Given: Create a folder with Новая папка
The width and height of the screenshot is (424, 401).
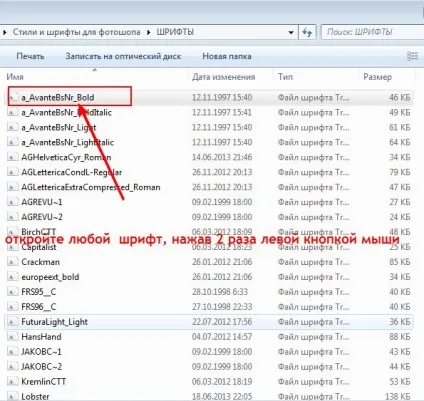Looking at the screenshot, I should click(227, 56).
